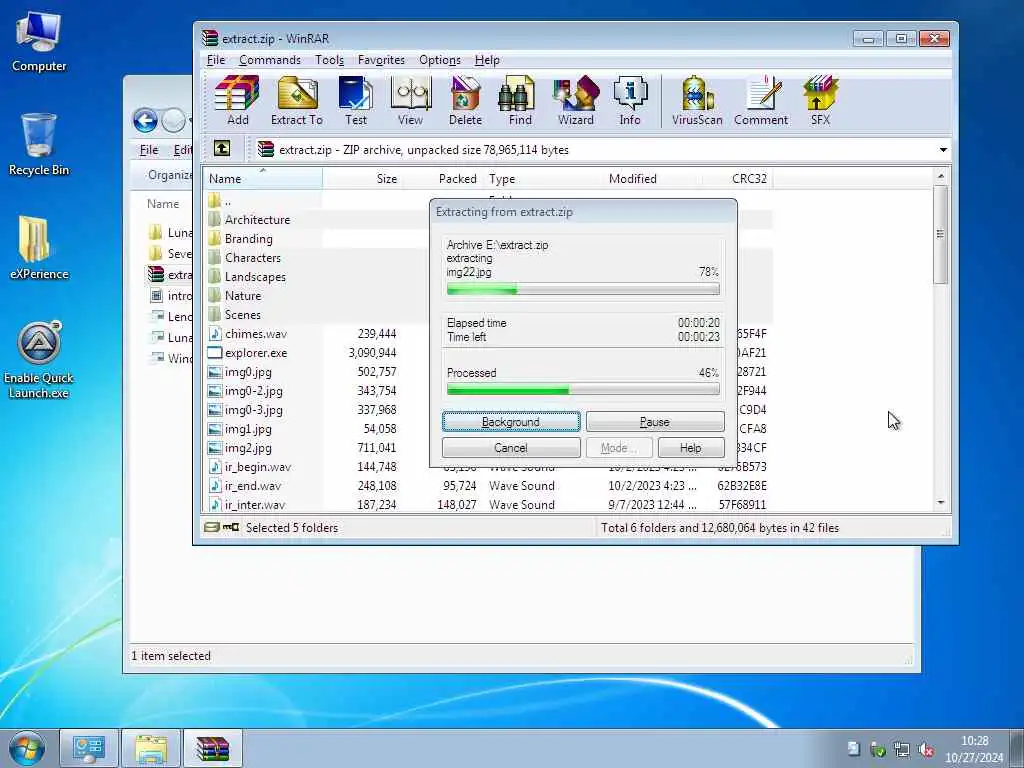Click the Help button in extraction dialog
Viewport: 1024px width, 768px height.
point(691,448)
